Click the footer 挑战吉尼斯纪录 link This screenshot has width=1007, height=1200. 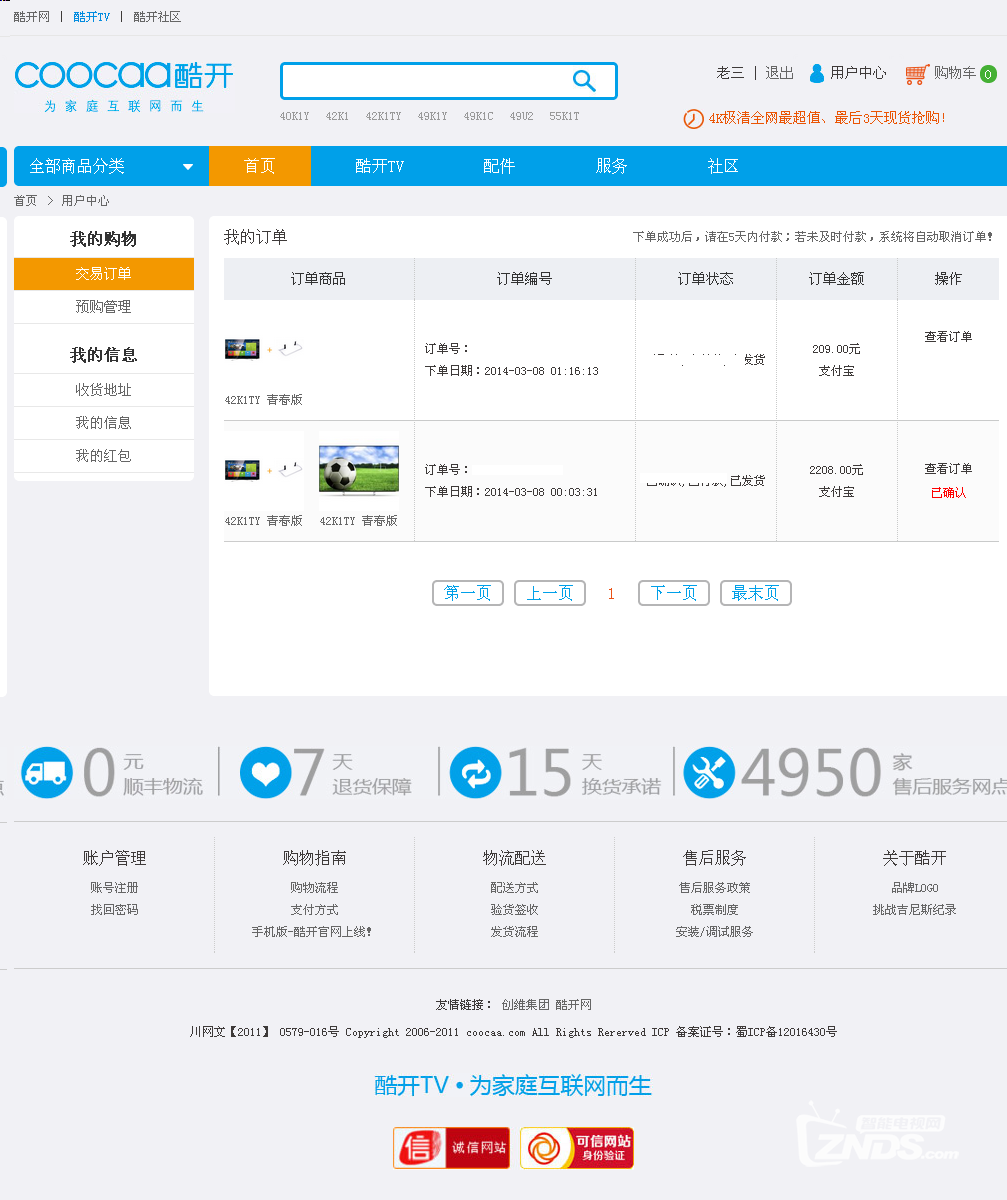click(x=915, y=910)
